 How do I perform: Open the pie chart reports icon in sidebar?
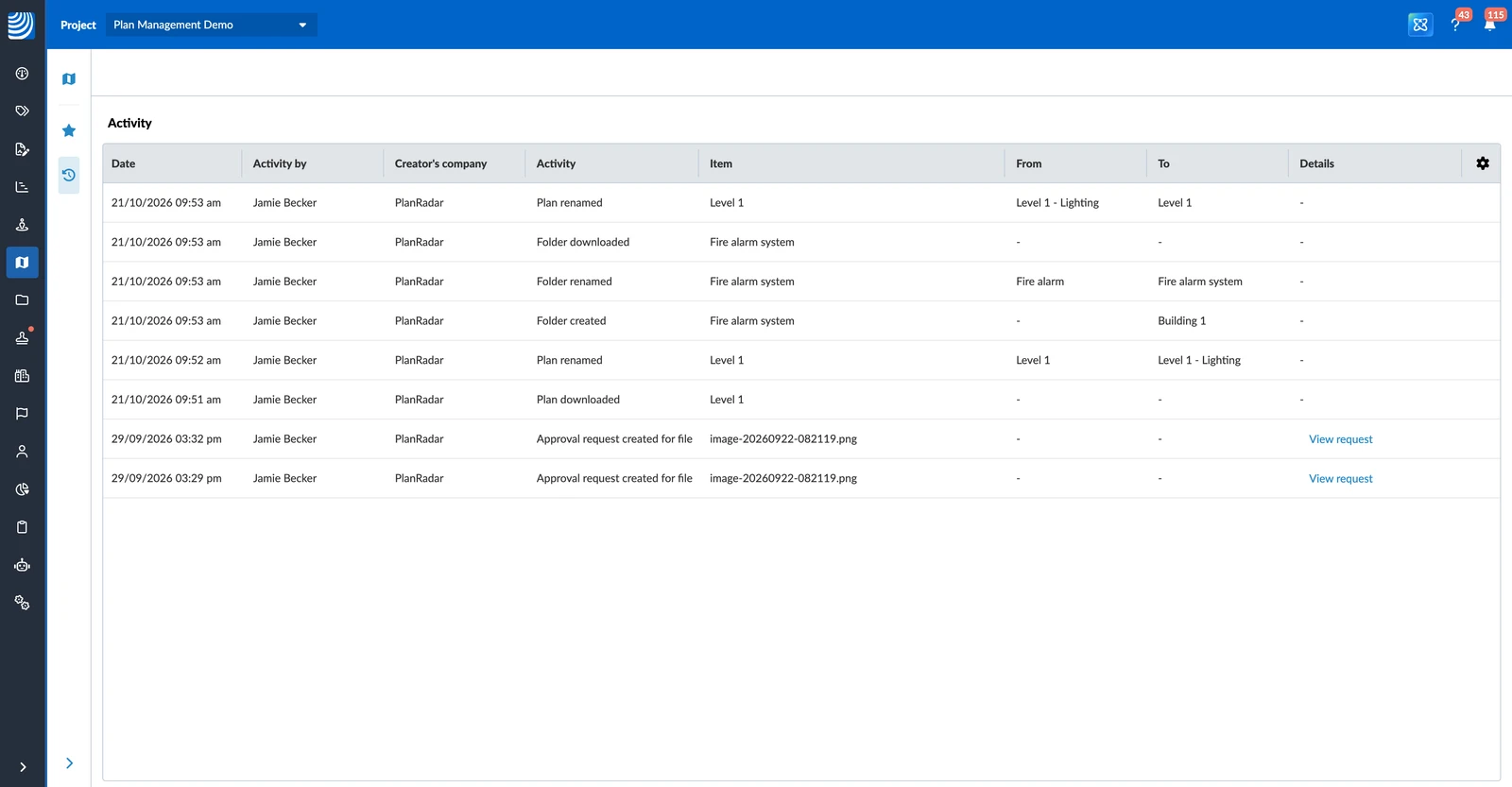[x=22, y=489]
